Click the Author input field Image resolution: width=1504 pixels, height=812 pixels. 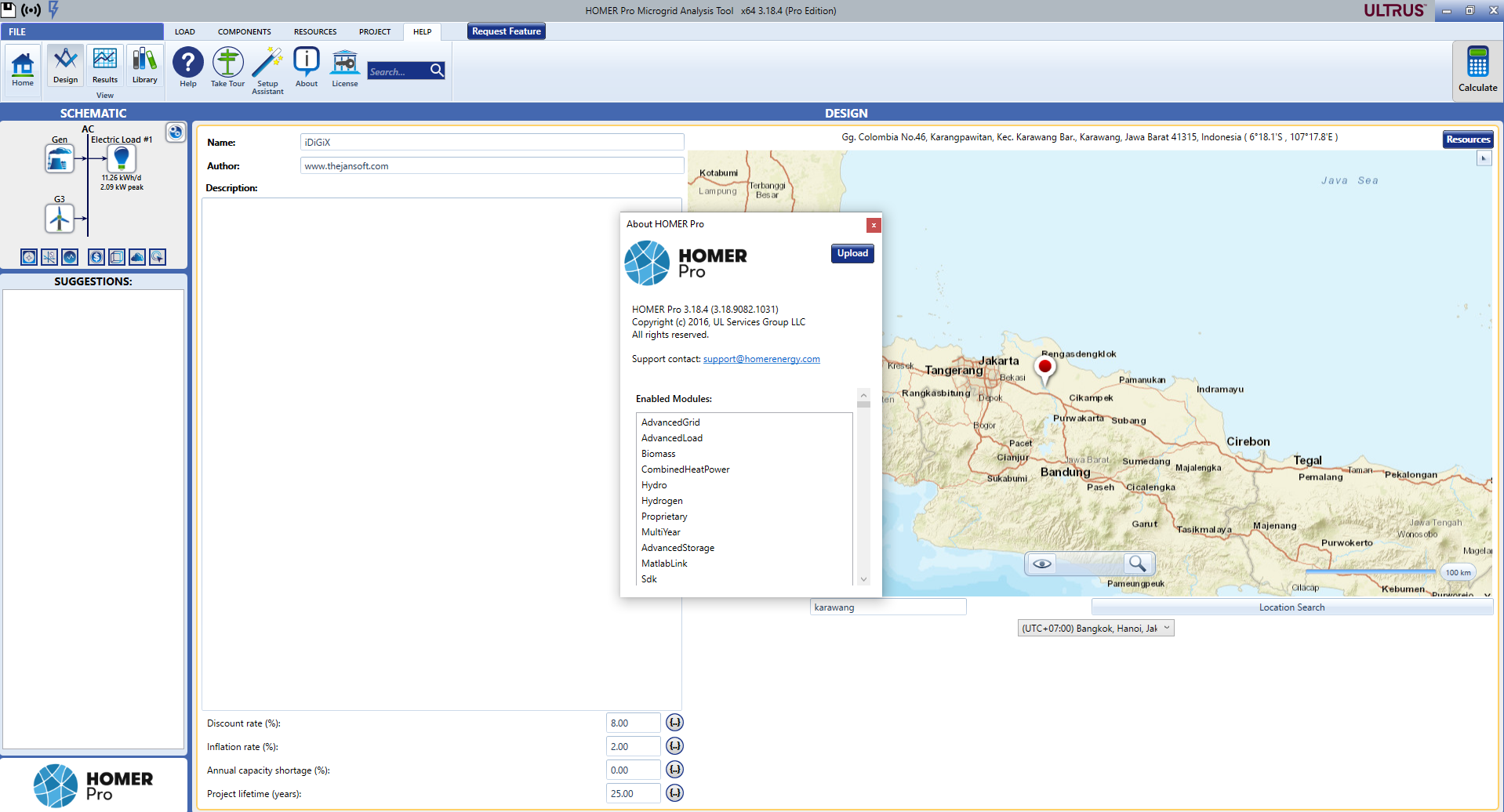tap(492, 165)
